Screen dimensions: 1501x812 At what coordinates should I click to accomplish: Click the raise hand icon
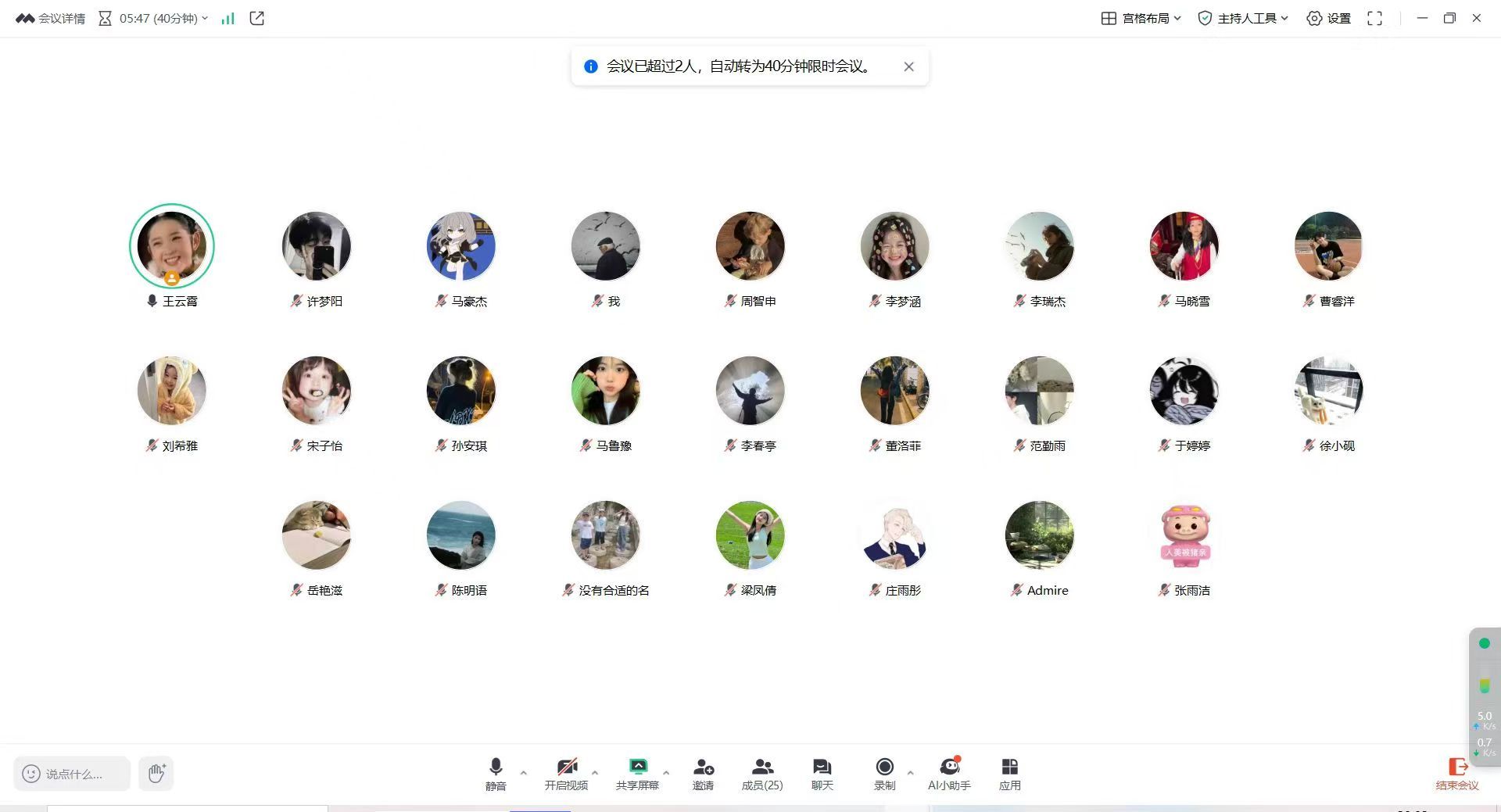tap(156, 774)
